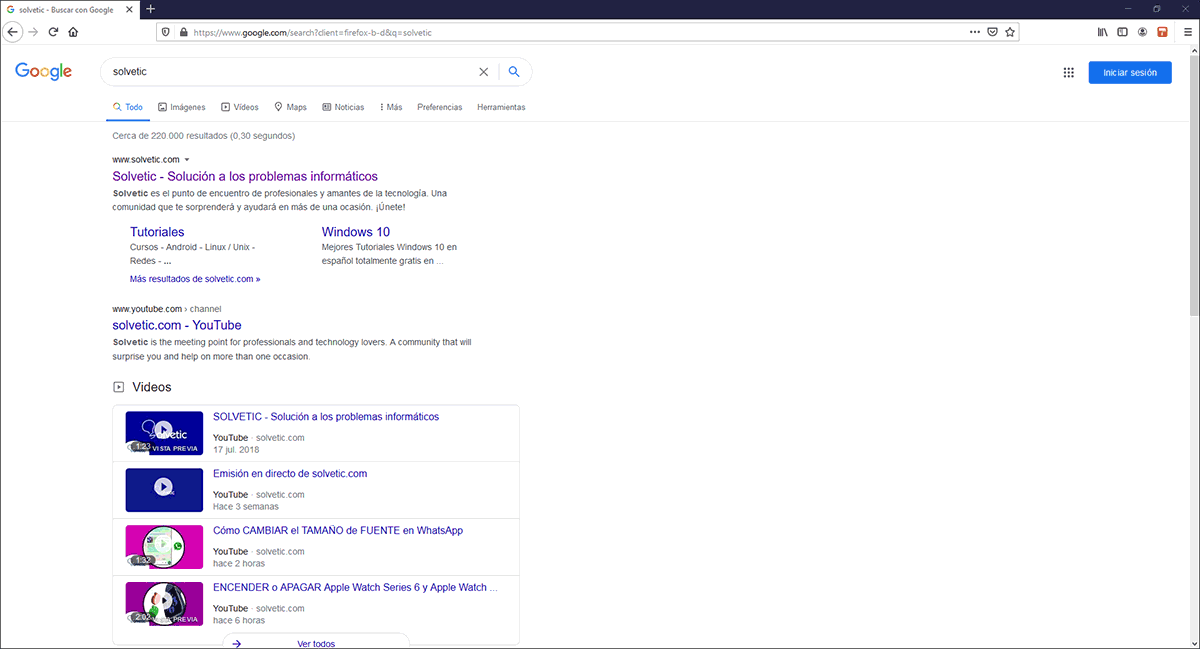The height and width of the screenshot is (649, 1200).
Task: Open a new browser tab with plus
Action: point(151,9)
